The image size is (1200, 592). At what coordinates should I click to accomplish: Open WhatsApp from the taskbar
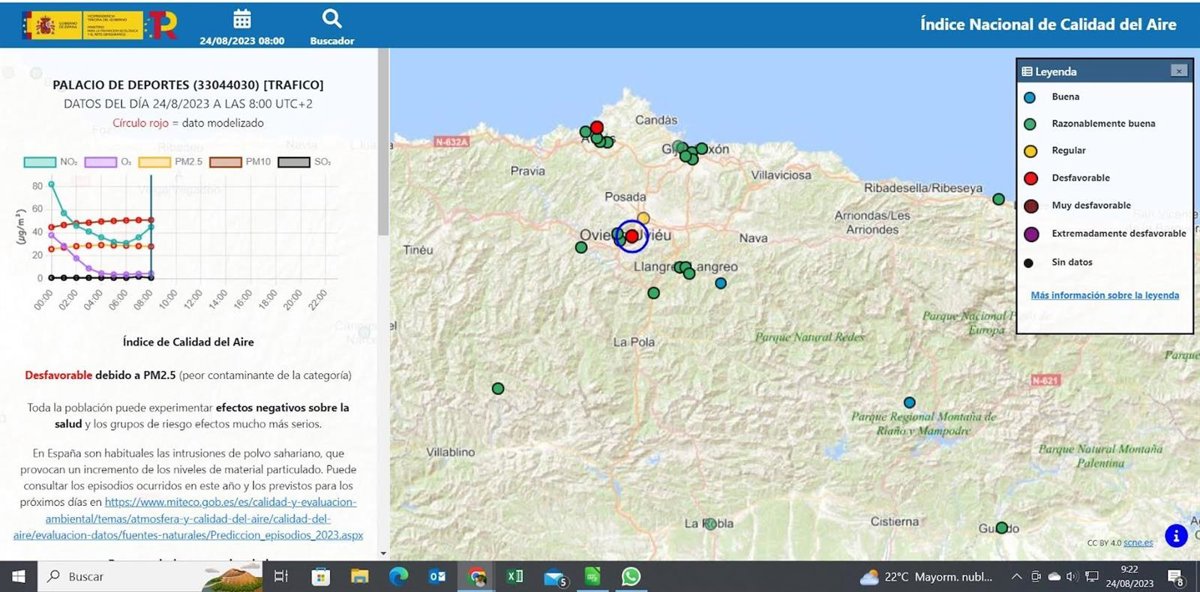[x=630, y=577]
